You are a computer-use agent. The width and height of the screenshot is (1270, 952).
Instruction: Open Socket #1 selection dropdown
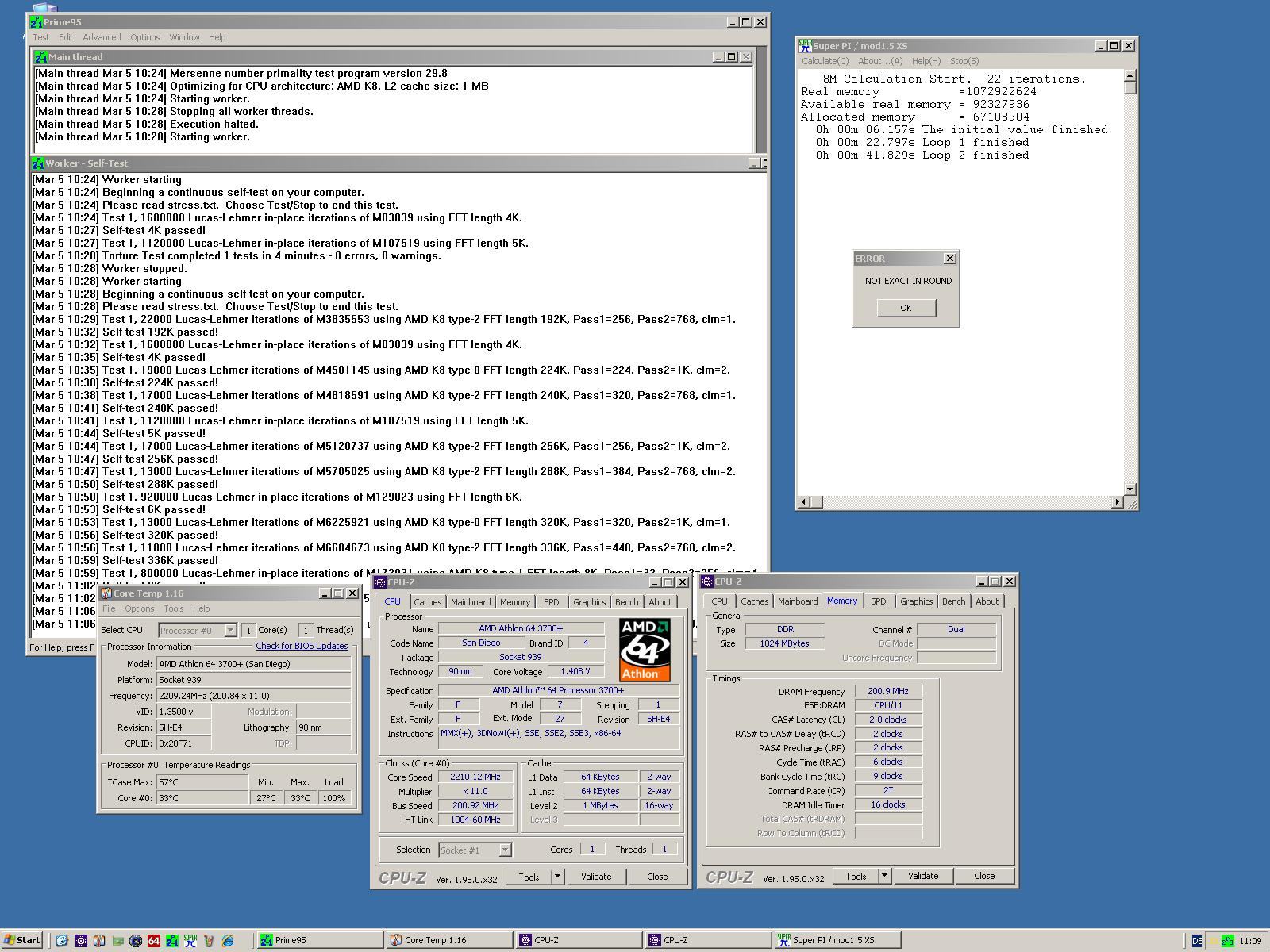[x=475, y=850]
